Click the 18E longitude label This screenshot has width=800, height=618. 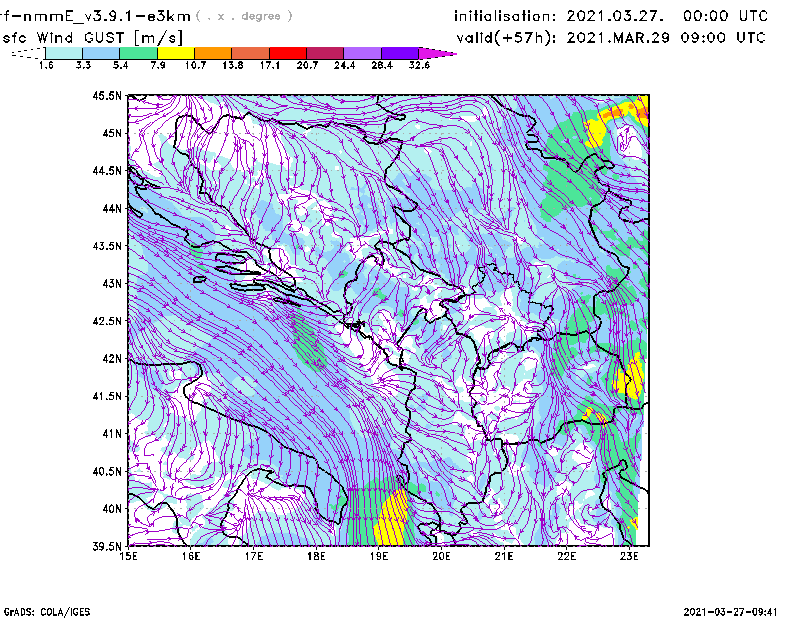(316, 556)
